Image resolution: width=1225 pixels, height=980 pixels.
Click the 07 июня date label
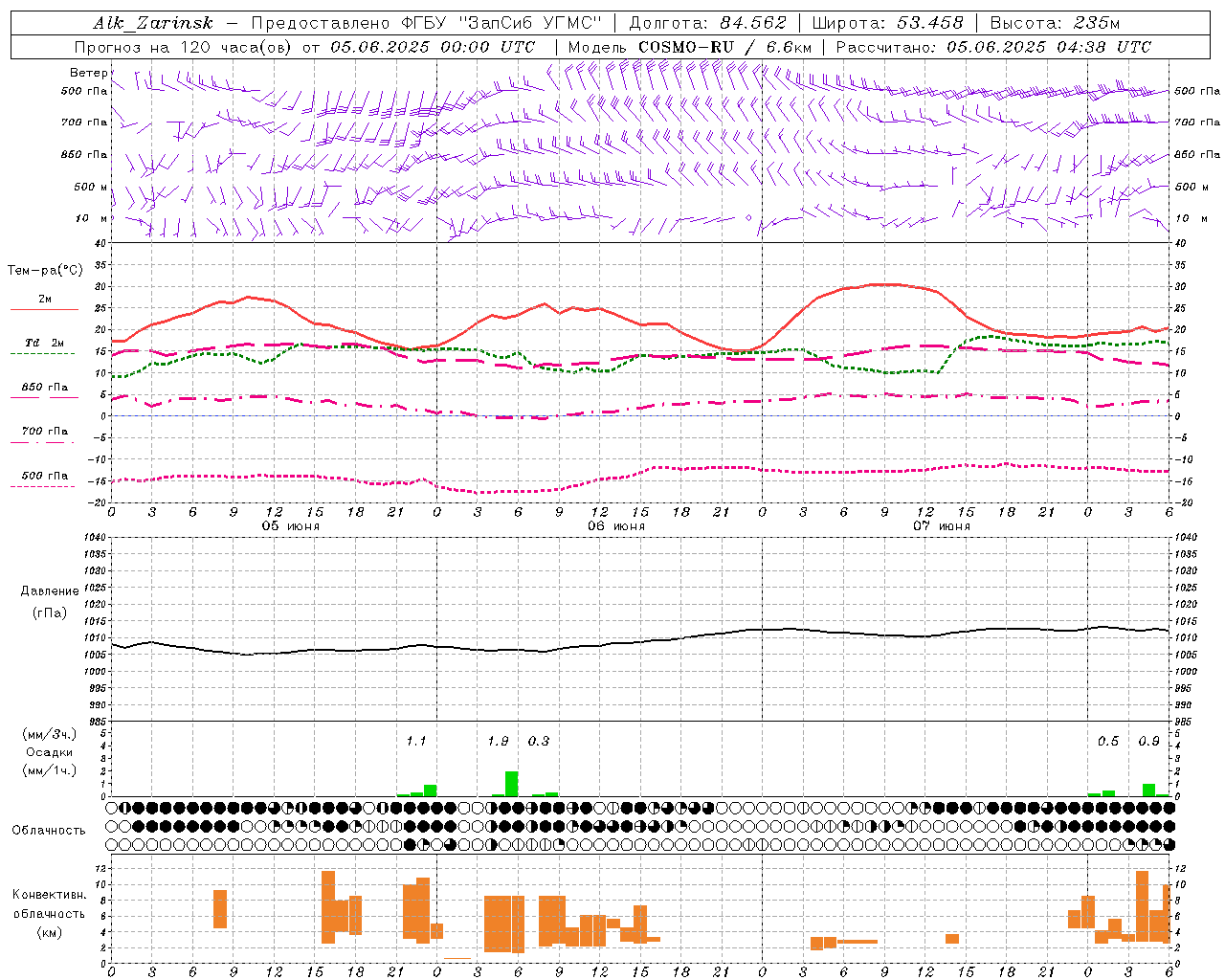click(941, 526)
